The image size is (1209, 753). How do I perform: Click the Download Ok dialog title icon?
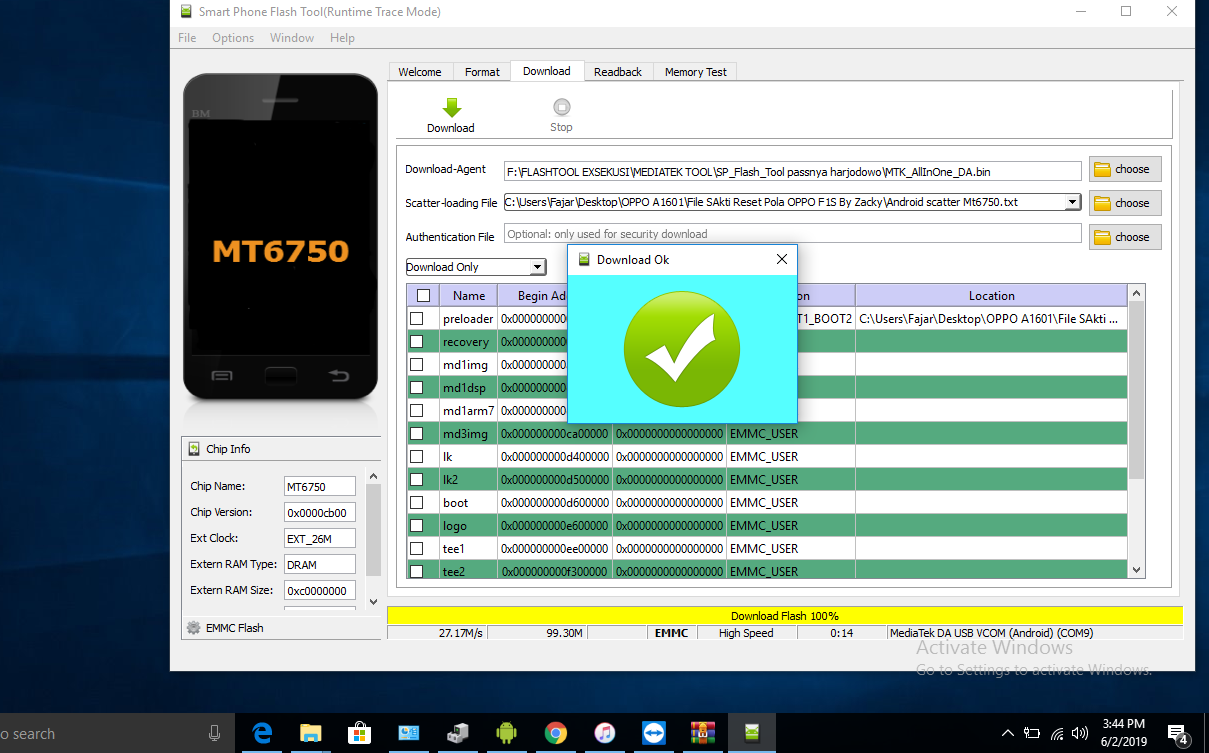click(584, 259)
